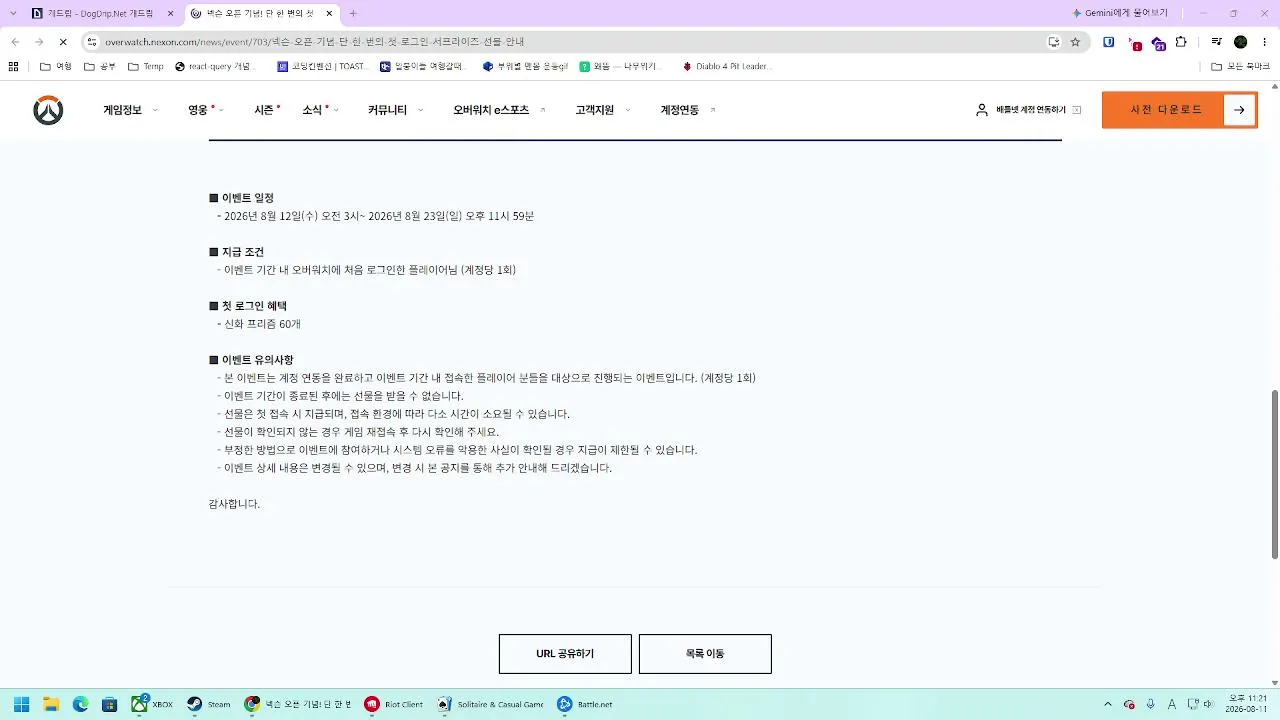Show hidden system tray icons chevron
This screenshot has height=720, width=1280.
1107,704
